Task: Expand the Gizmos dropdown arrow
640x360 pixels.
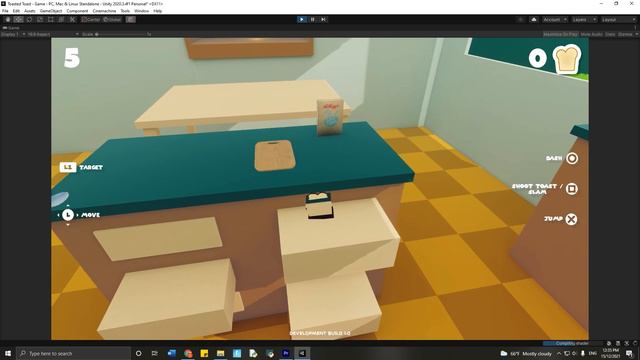Action: (x=636, y=34)
